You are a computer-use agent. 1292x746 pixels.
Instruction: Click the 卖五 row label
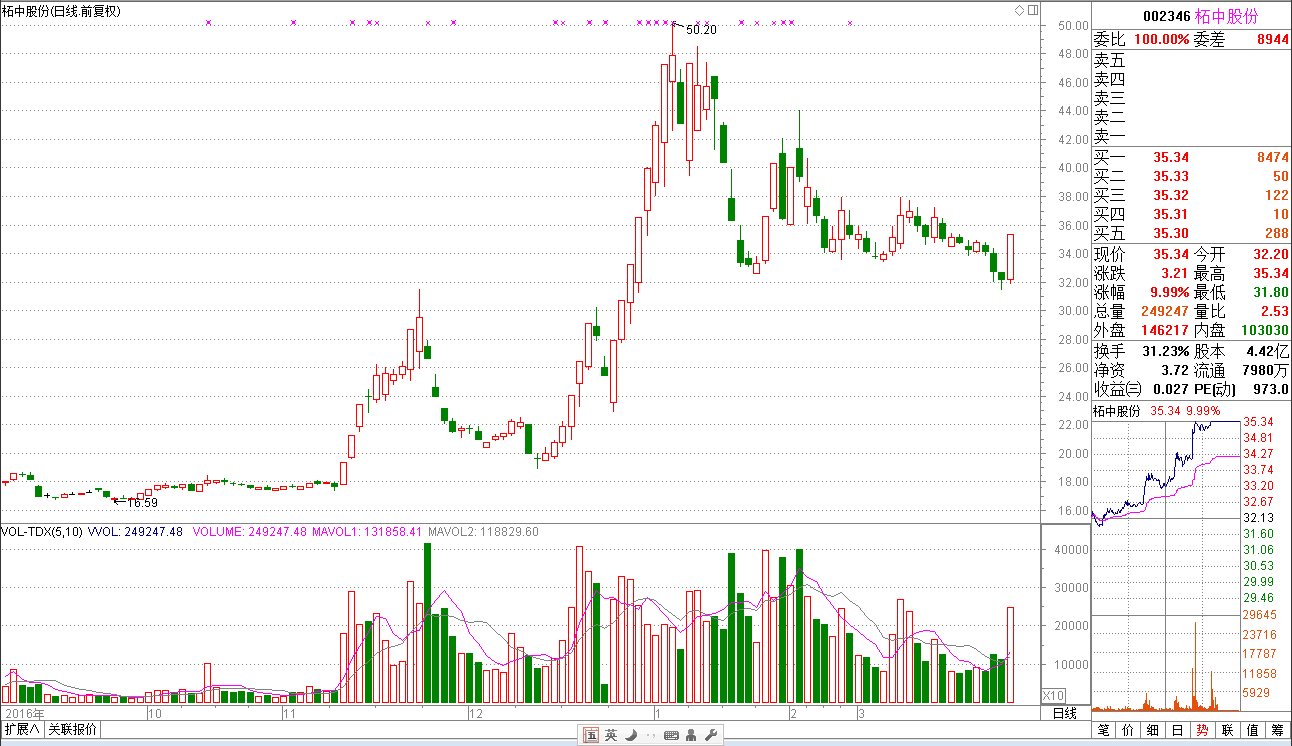point(1110,60)
